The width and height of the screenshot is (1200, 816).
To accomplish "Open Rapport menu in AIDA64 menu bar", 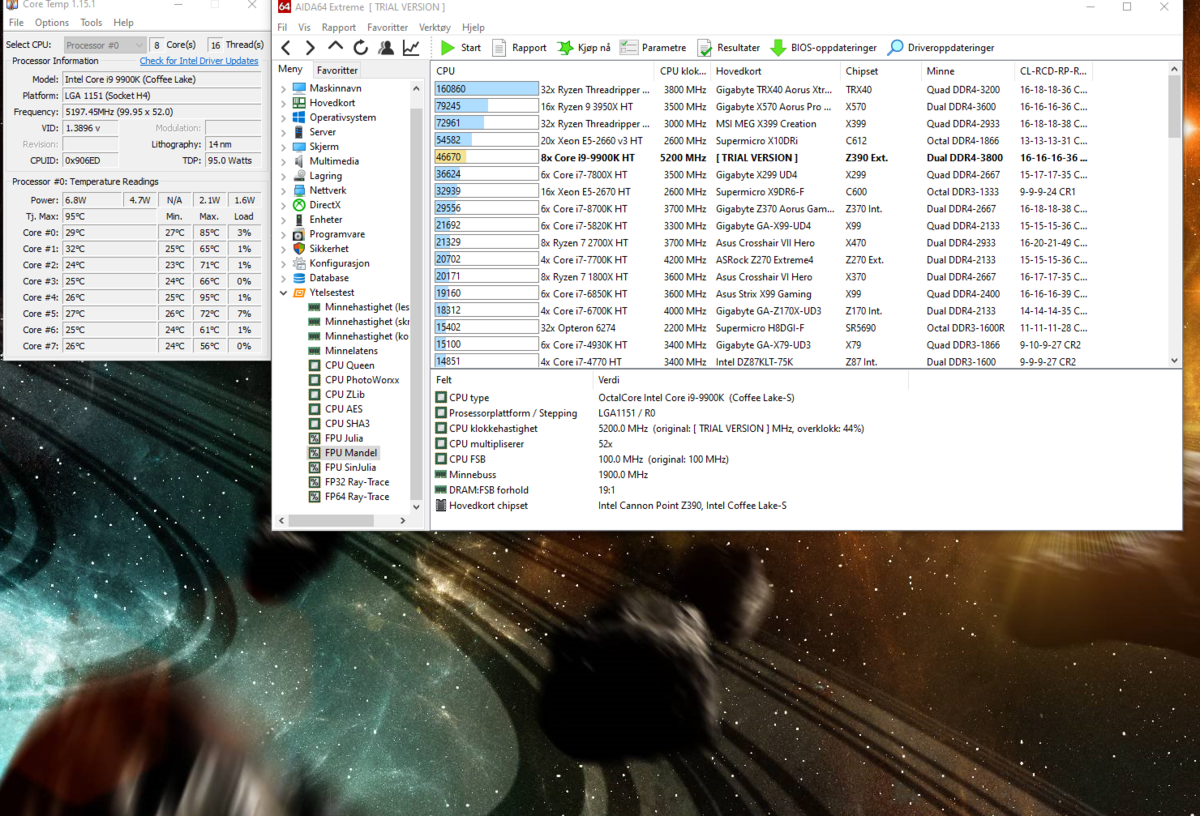I will (339, 28).
